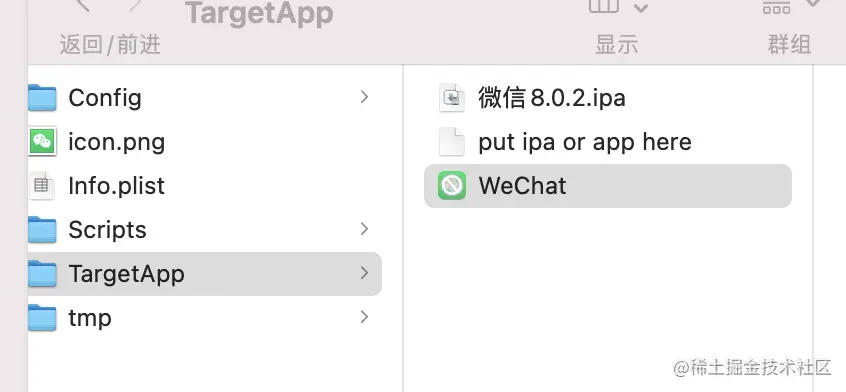Click the Scripts folder icon
The width and height of the screenshot is (846, 392).
(x=42, y=230)
